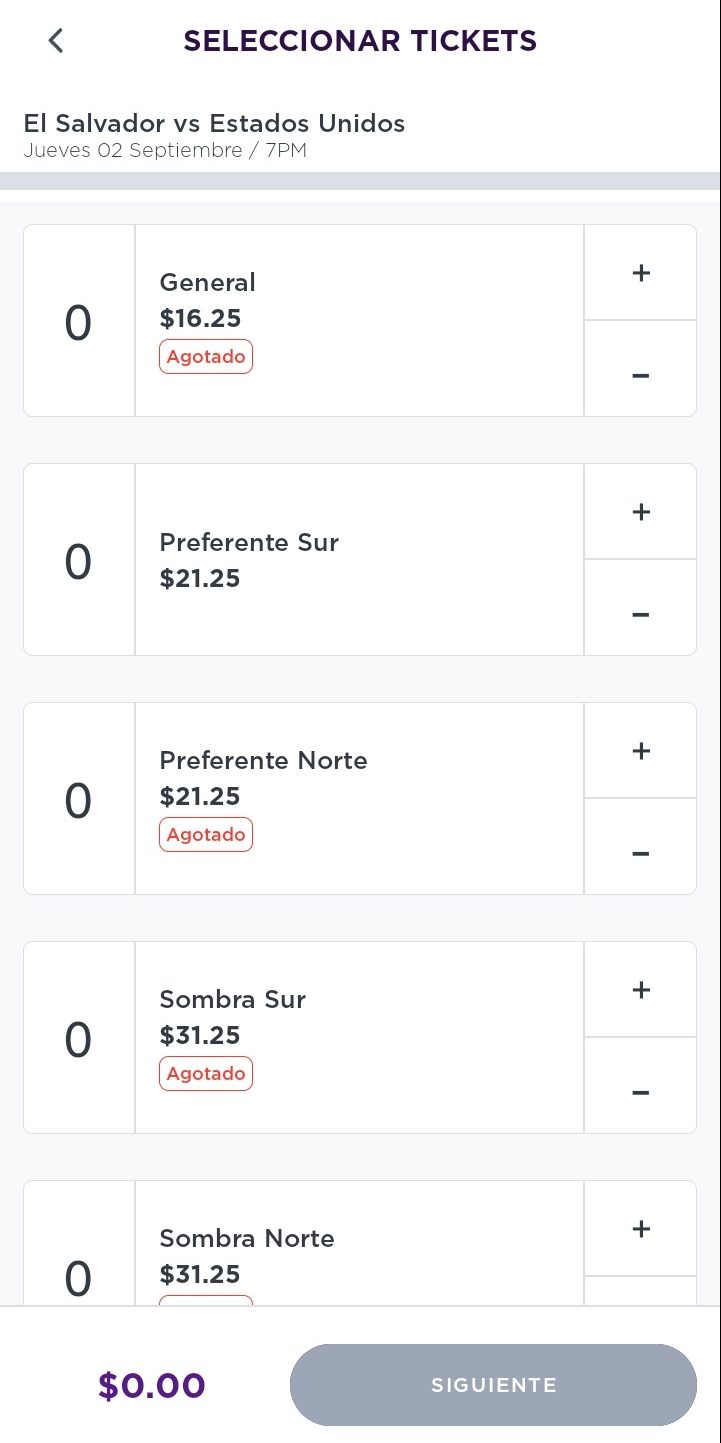Click the Sombra Norte ticket name
The image size is (721, 1443).
click(247, 1238)
